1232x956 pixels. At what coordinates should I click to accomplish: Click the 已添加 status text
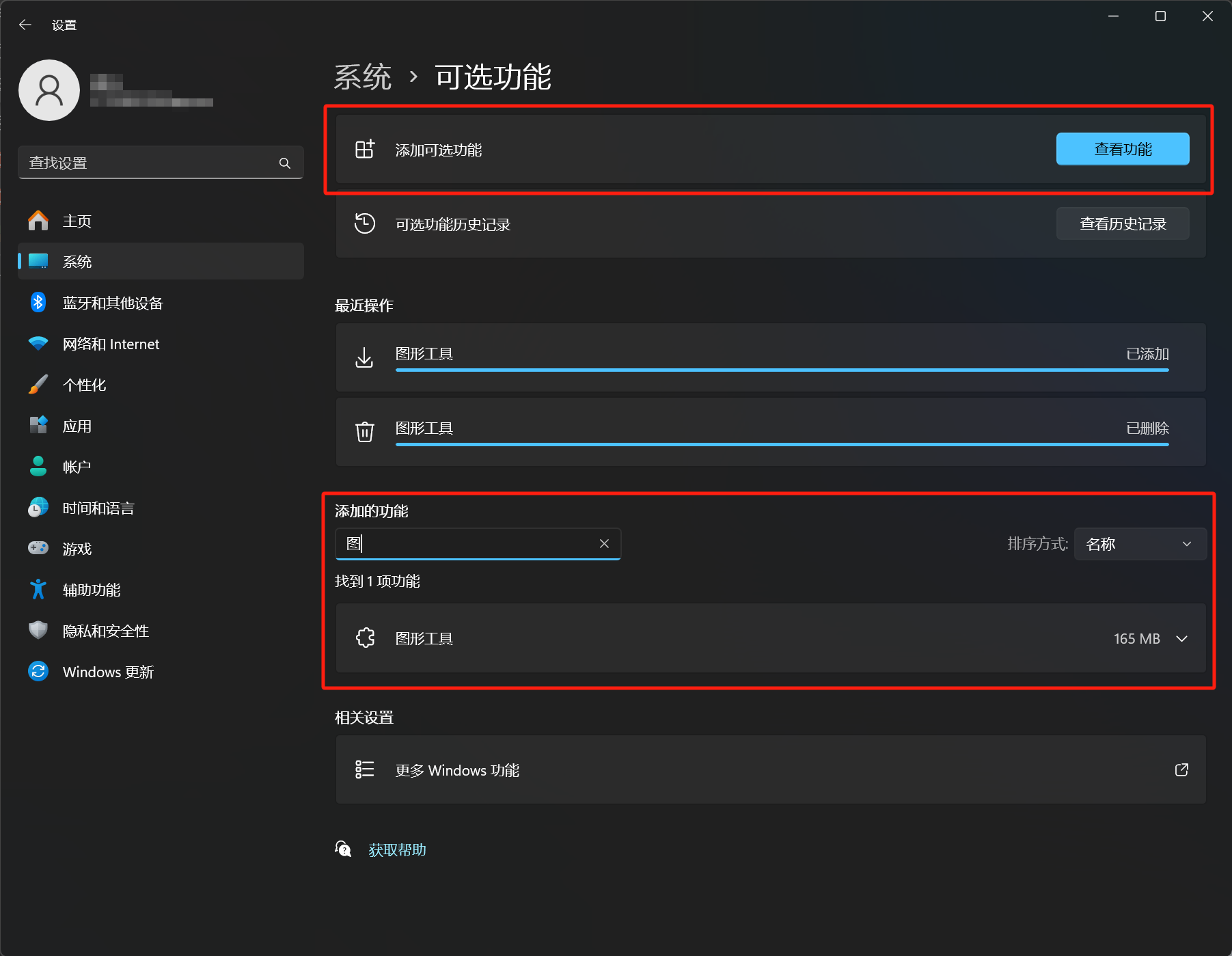tap(1147, 353)
